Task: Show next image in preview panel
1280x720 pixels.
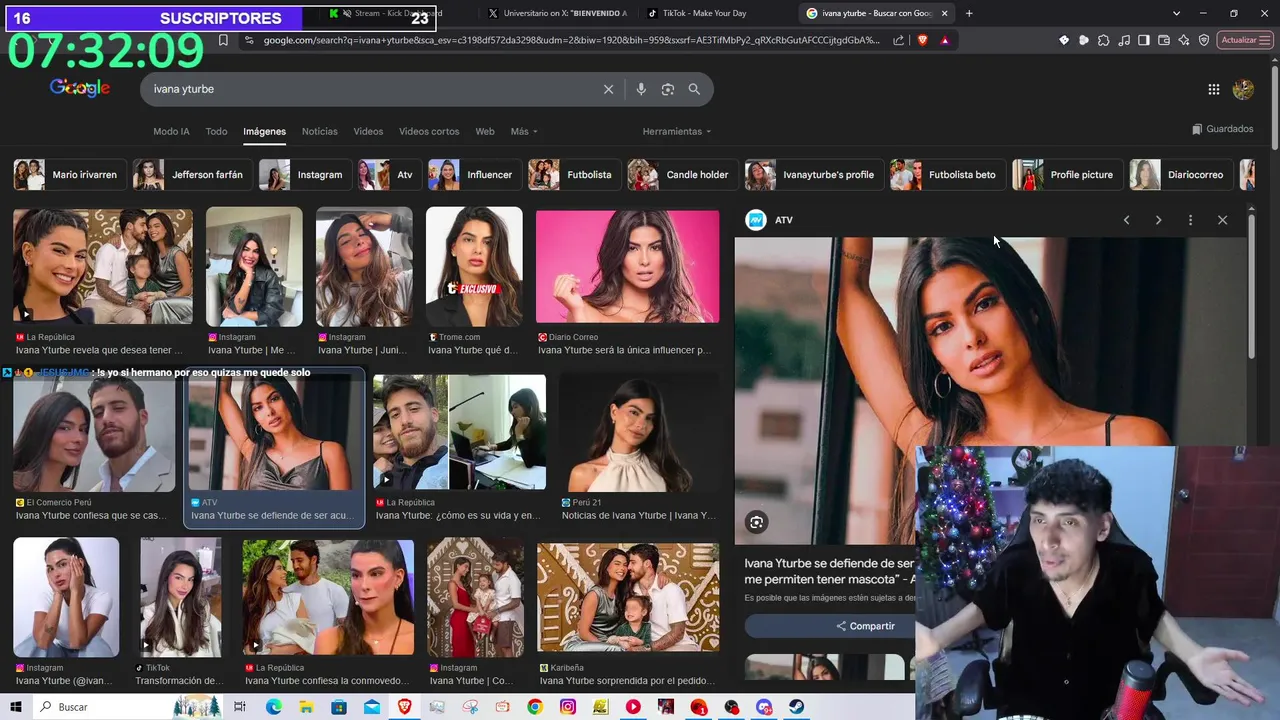Action: 1158,220
